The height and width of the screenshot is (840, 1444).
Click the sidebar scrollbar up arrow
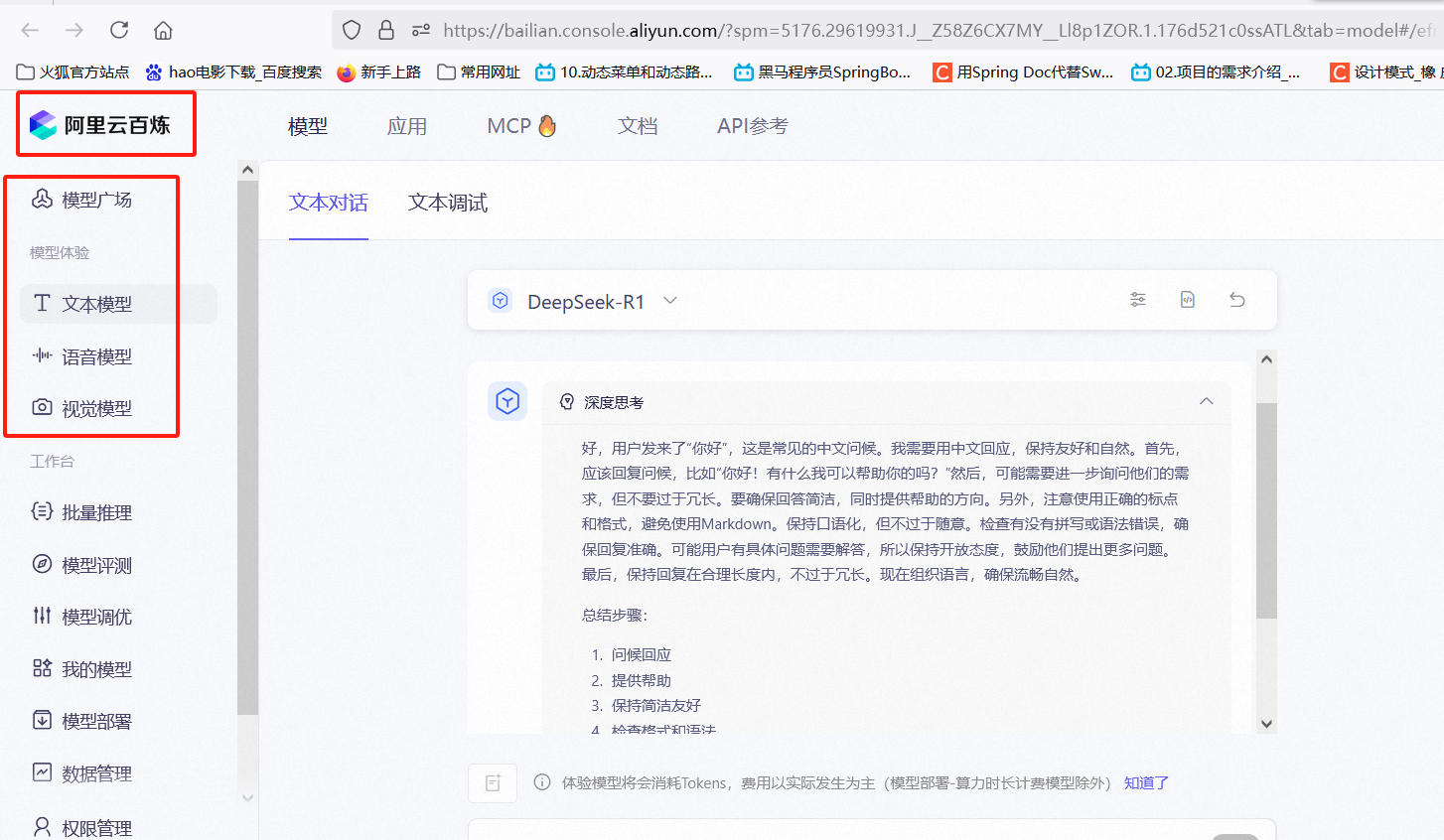(247, 170)
